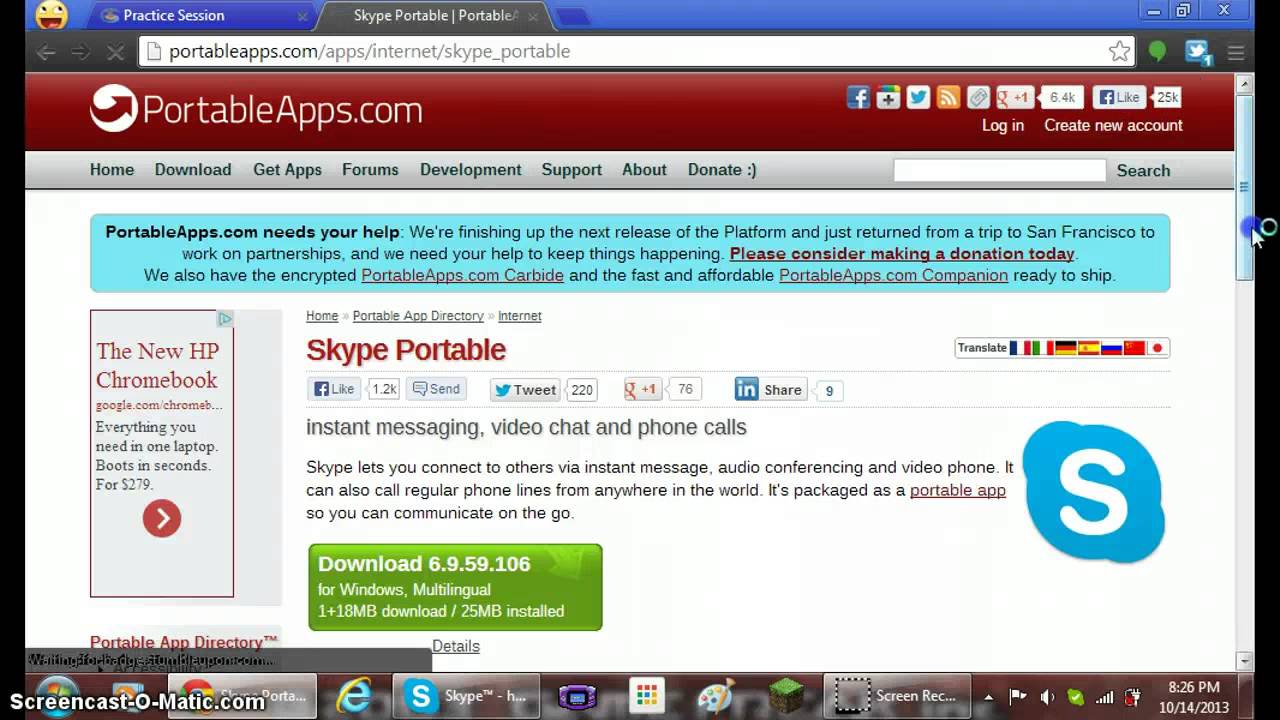
Task: Translate page to German flag
Action: pos(1066,348)
